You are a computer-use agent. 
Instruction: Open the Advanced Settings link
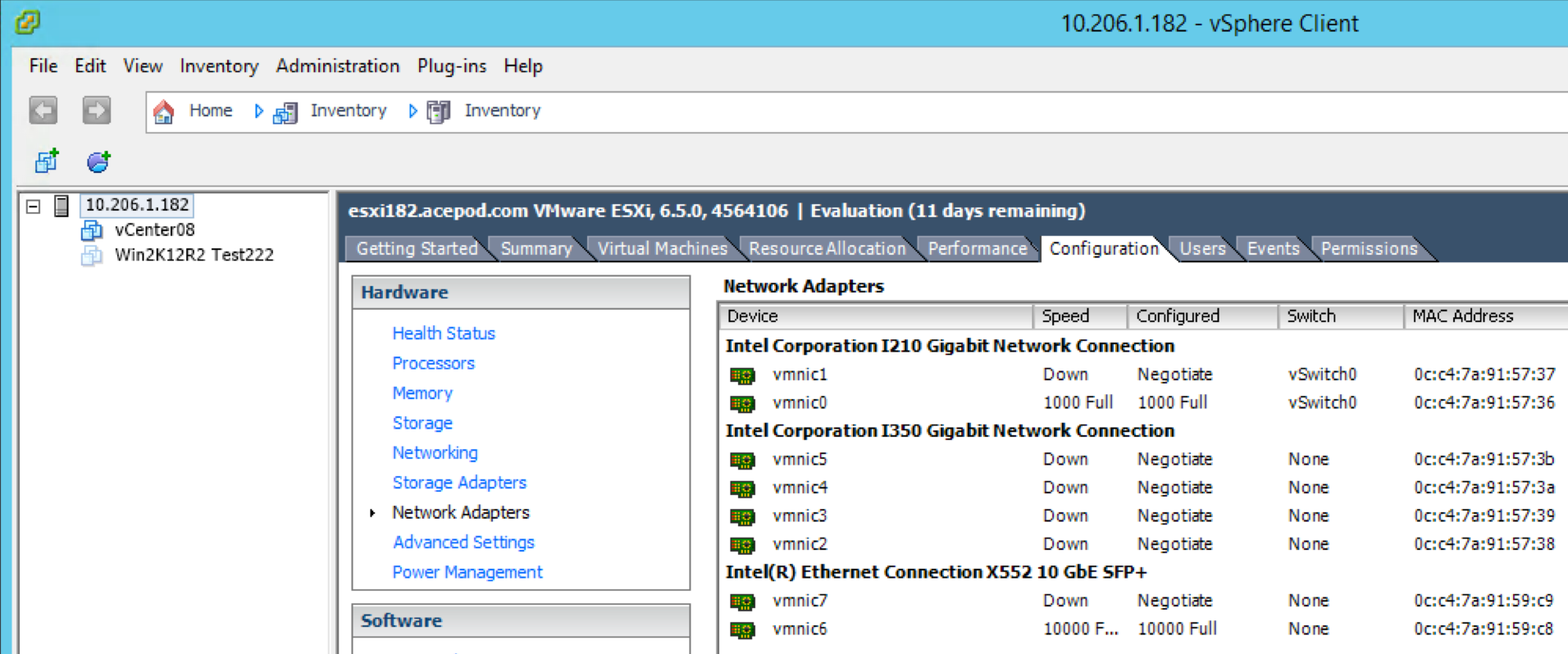[x=463, y=543]
